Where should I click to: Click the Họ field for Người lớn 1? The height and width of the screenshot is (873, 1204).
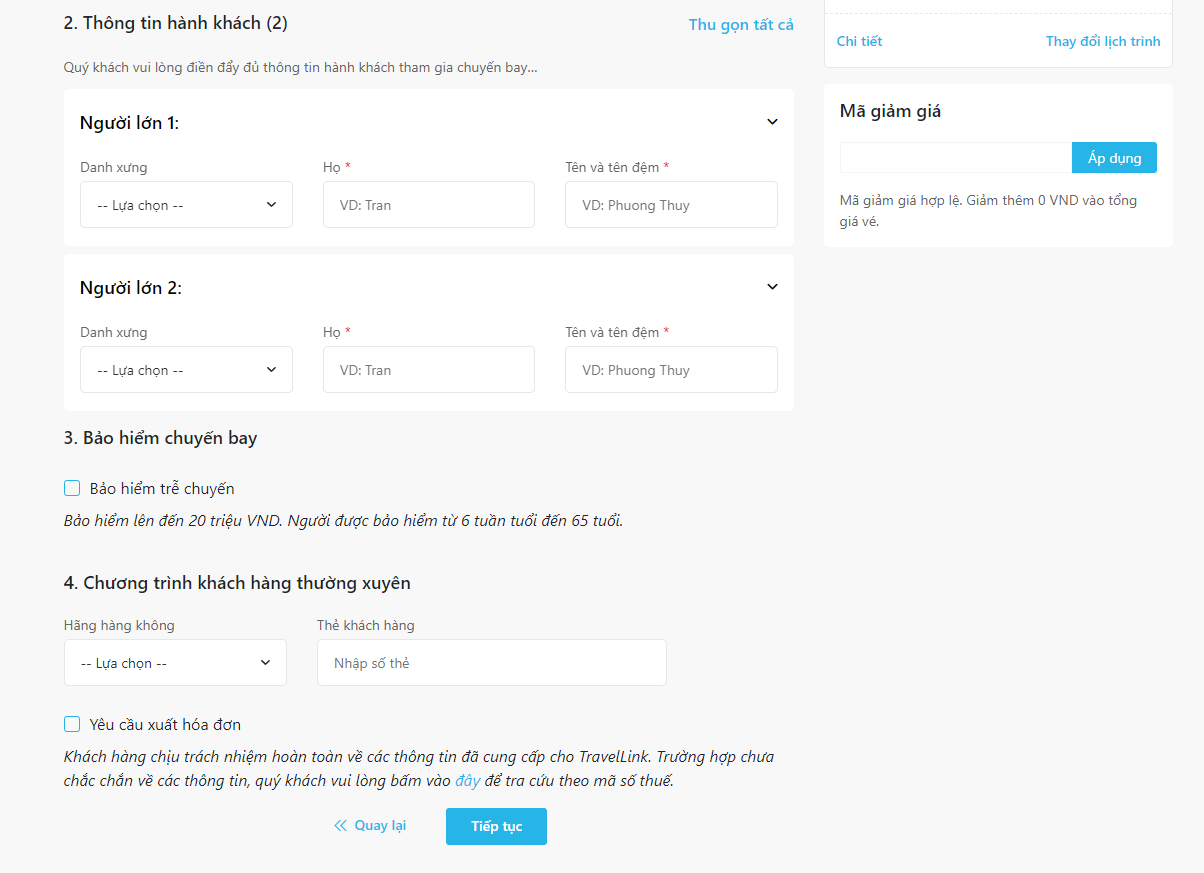[x=428, y=205]
